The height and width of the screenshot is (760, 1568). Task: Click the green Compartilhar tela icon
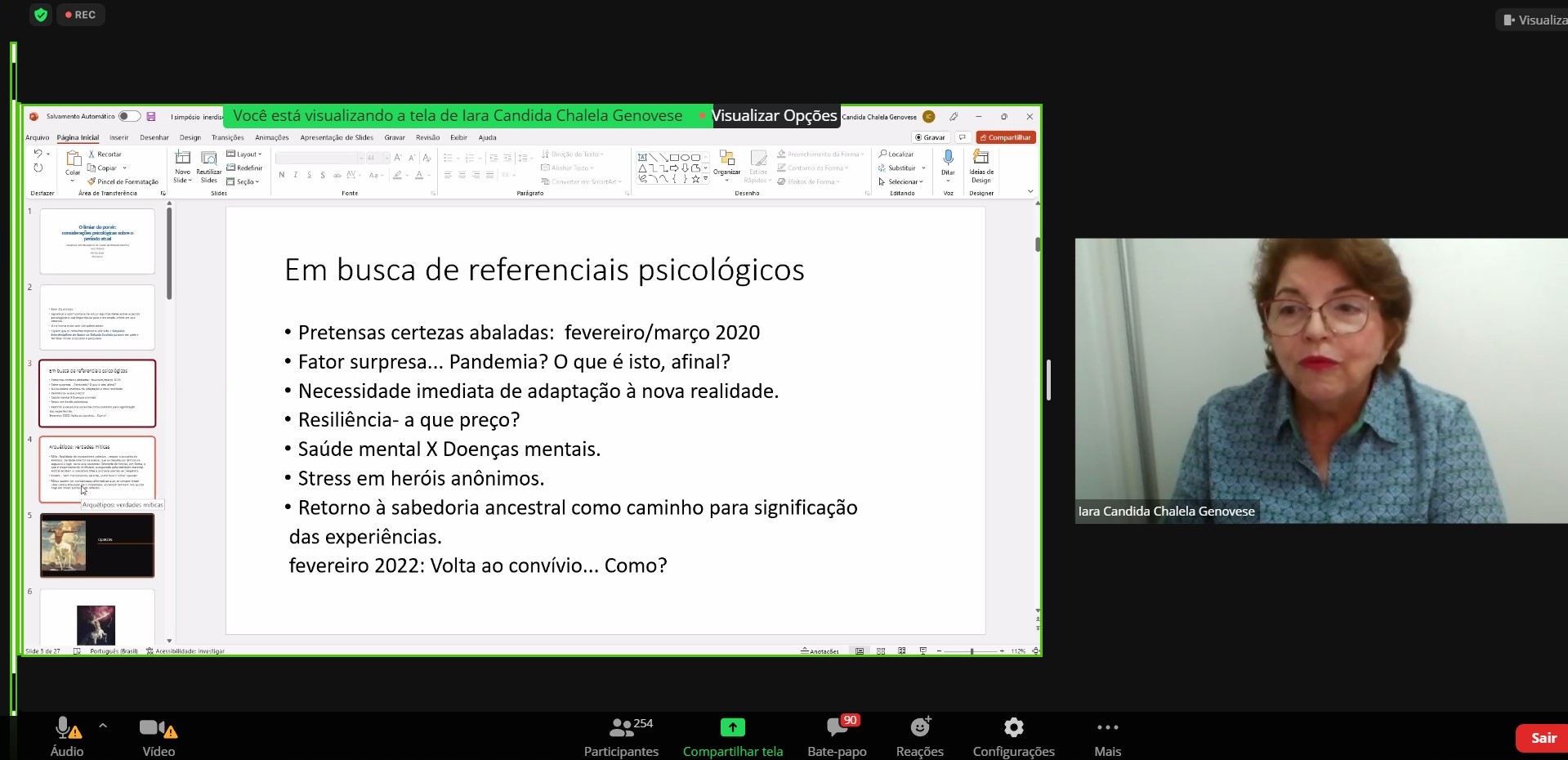(x=732, y=727)
